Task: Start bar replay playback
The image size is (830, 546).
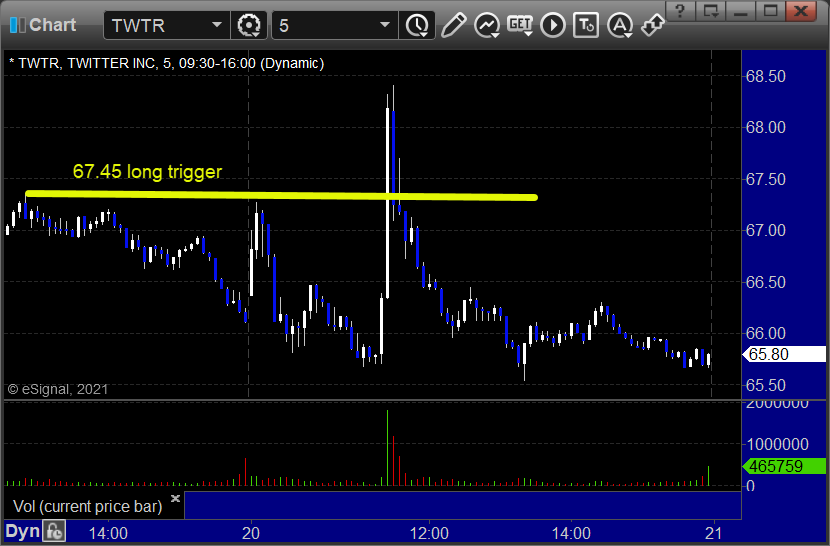Action: 553,25
